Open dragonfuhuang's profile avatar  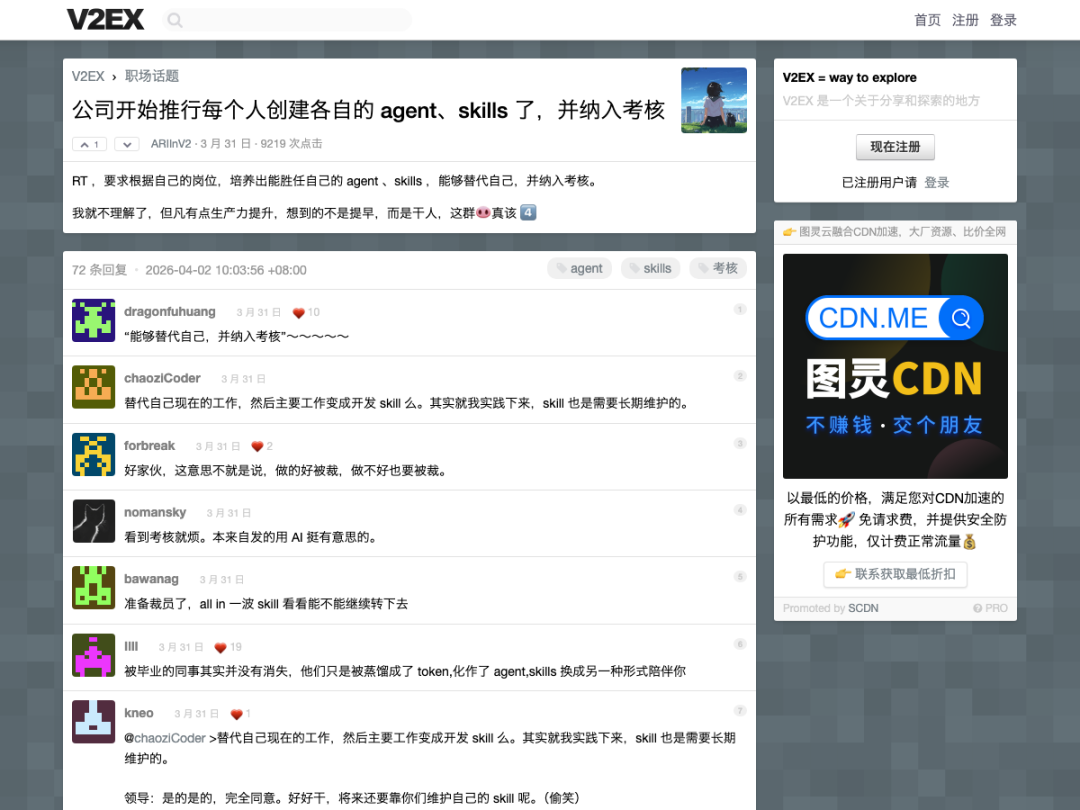[x=93, y=322]
